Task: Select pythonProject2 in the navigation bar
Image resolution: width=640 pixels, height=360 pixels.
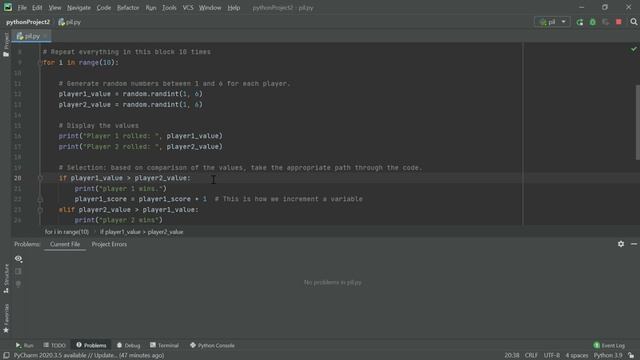Action: [x=28, y=22]
